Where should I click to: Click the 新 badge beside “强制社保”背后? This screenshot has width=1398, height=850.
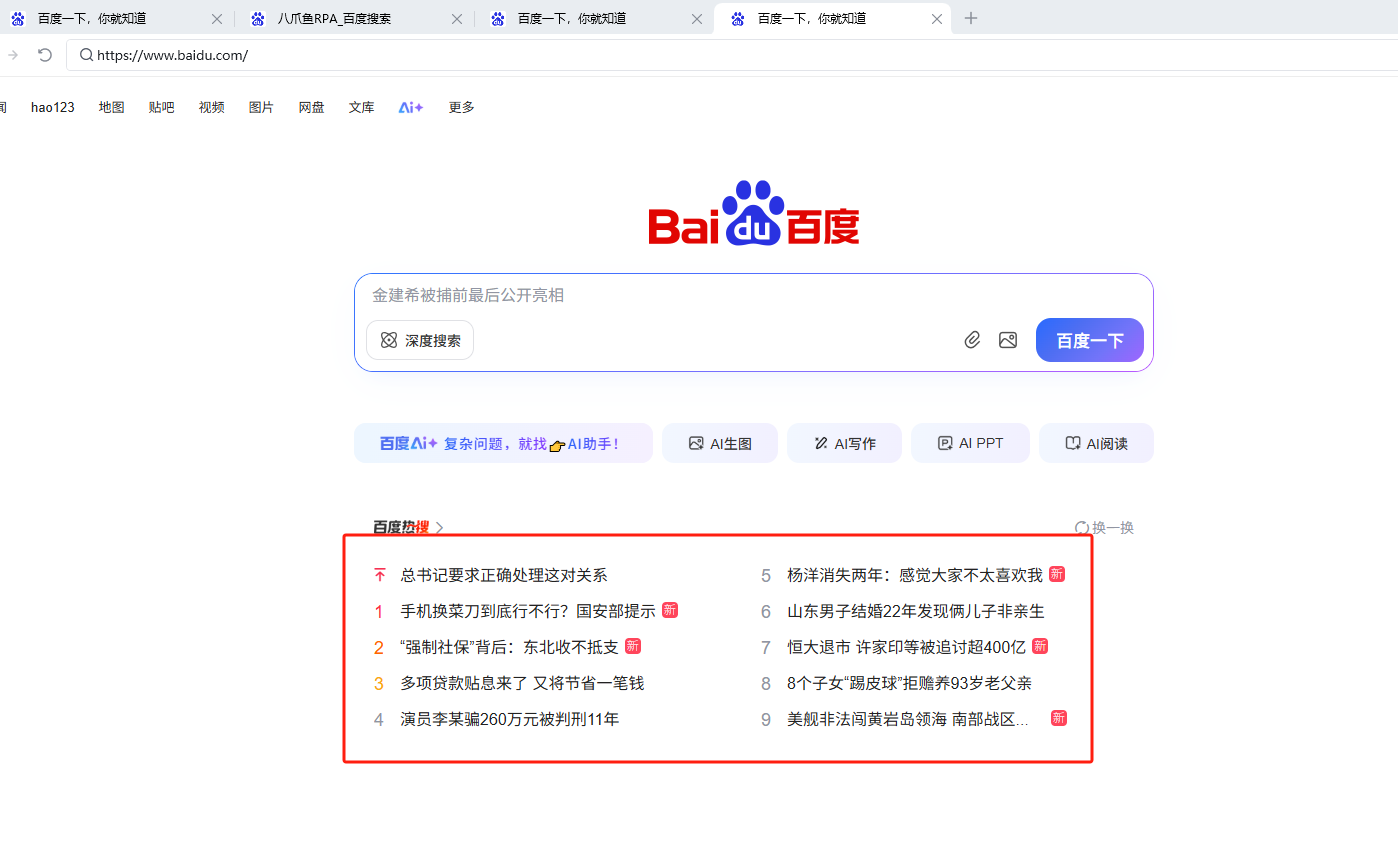633,646
